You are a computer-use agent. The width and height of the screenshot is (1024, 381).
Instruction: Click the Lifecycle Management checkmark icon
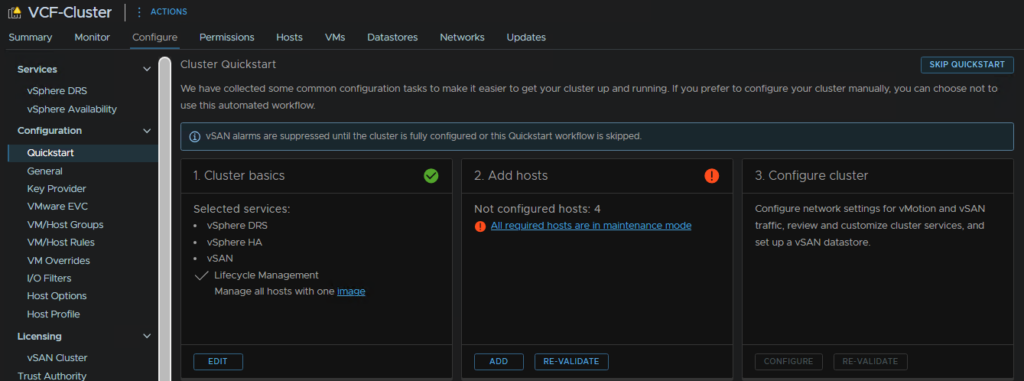click(201, 276)
